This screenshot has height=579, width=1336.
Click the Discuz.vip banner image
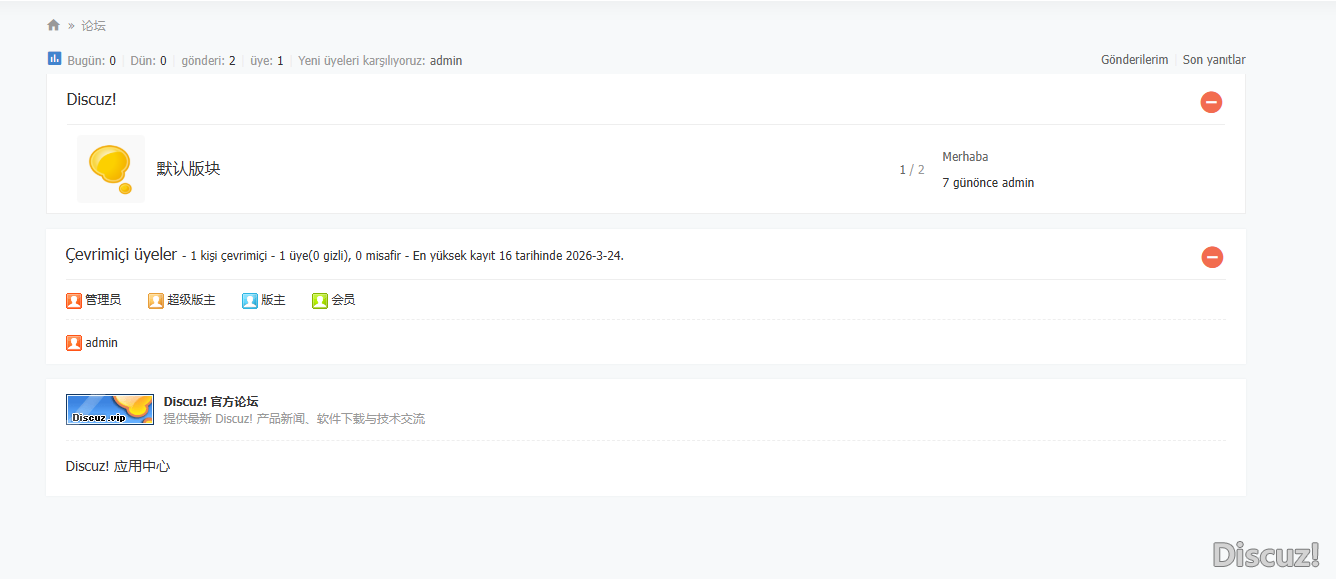pos(110,409)
